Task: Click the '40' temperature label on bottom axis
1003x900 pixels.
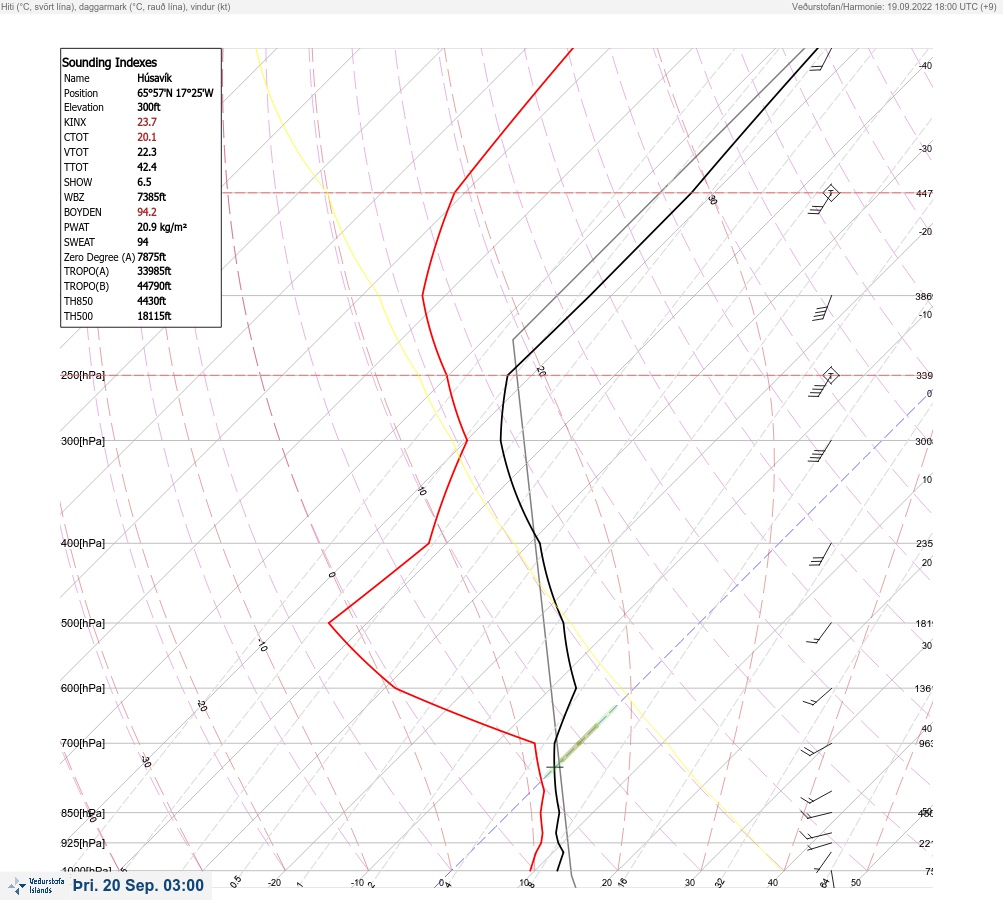Action: 773,883
